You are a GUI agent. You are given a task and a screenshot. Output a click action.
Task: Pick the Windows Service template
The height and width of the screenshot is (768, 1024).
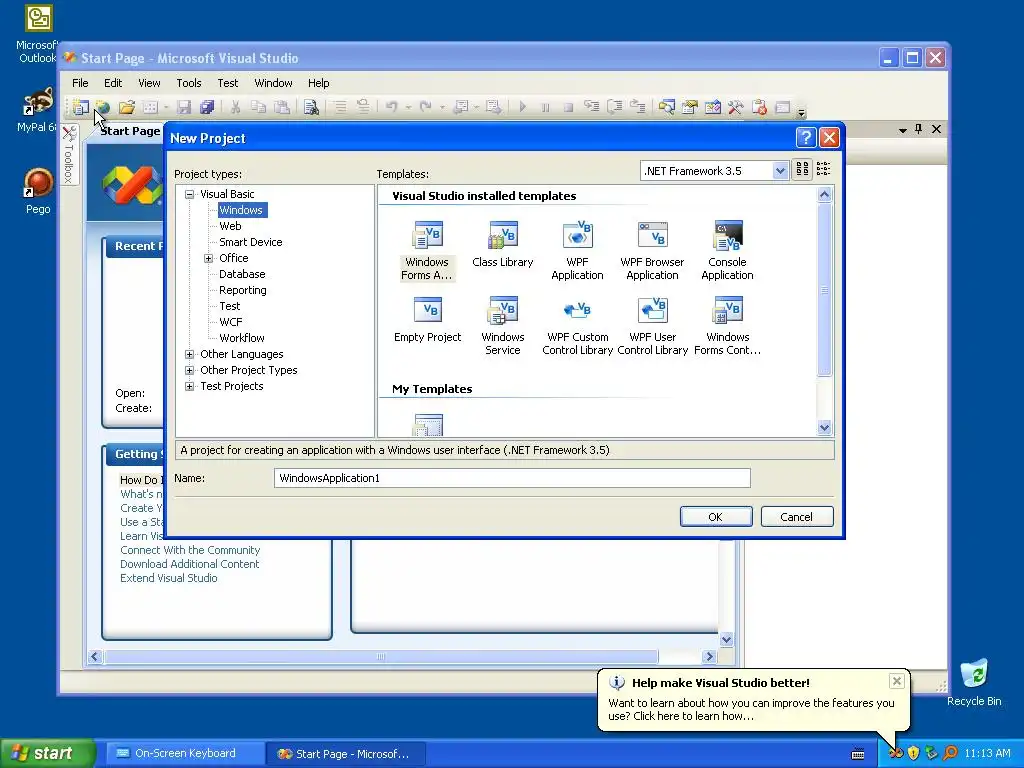point(503,326)
